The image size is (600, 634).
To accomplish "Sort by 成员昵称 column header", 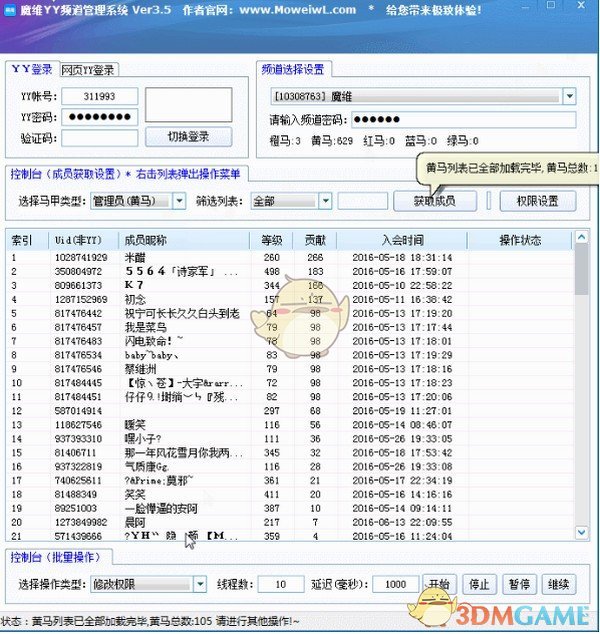I will [184, 241].
